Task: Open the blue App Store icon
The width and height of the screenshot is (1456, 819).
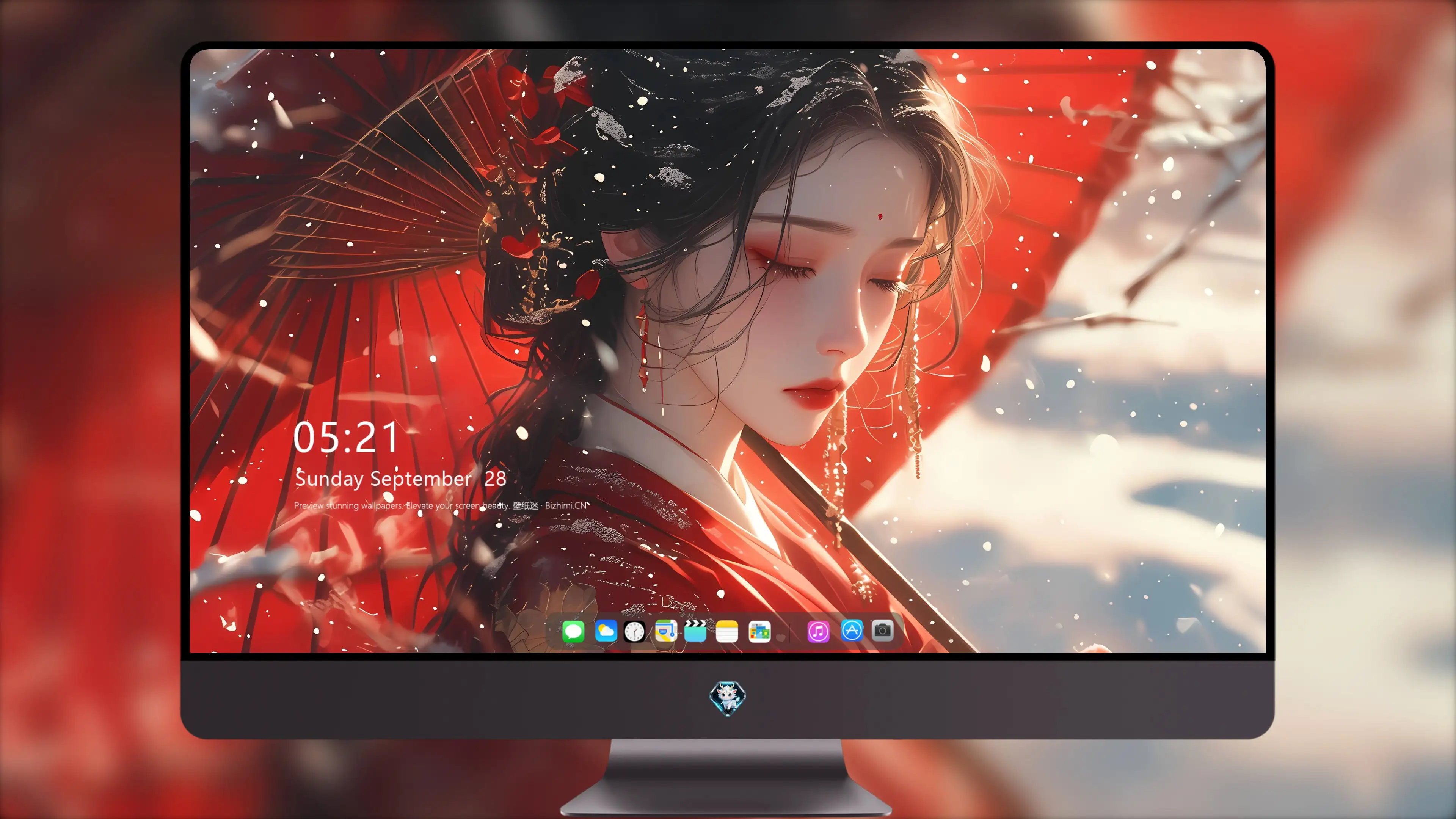Action: (852, 630)
